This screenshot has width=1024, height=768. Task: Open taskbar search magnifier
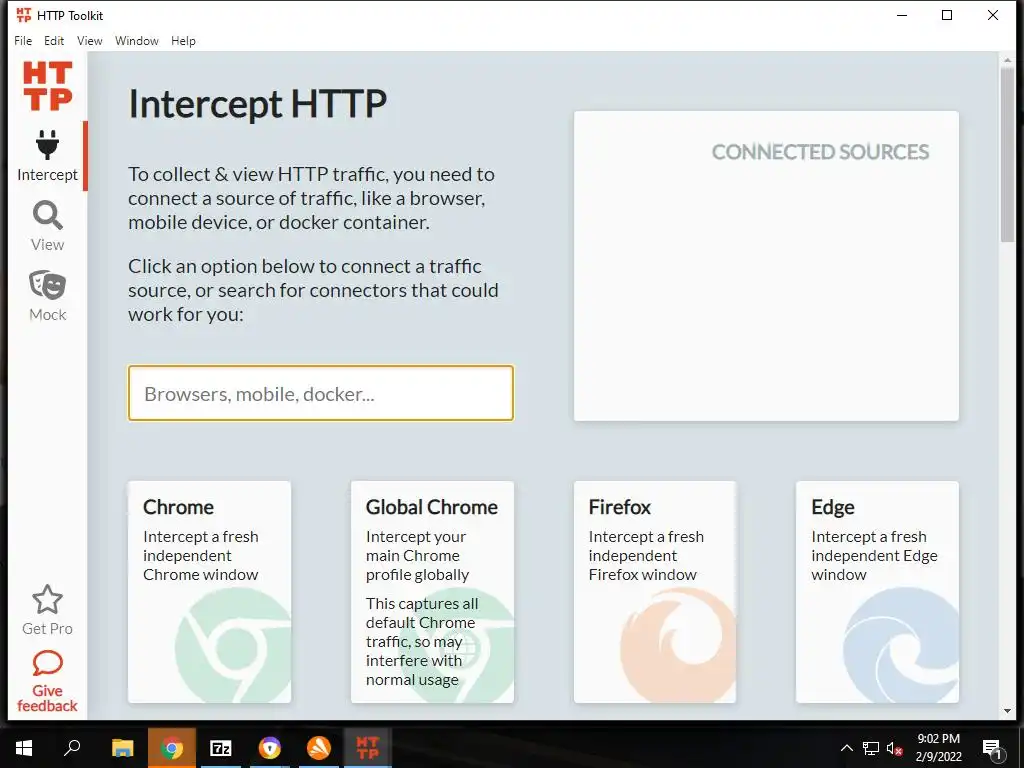click(72, 748)
